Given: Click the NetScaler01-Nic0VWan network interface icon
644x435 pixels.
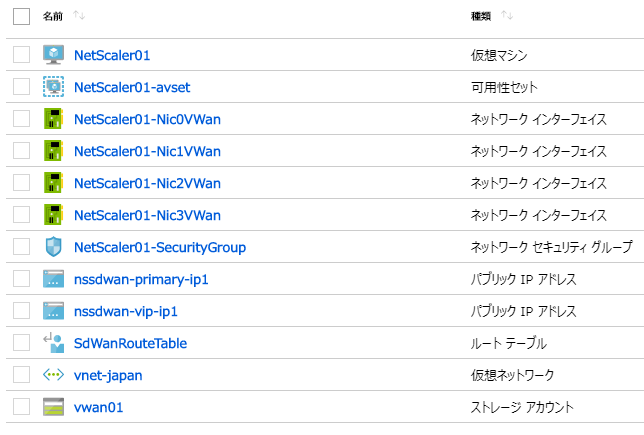Looking at the screenshot, I should click(x=53, y=119).
